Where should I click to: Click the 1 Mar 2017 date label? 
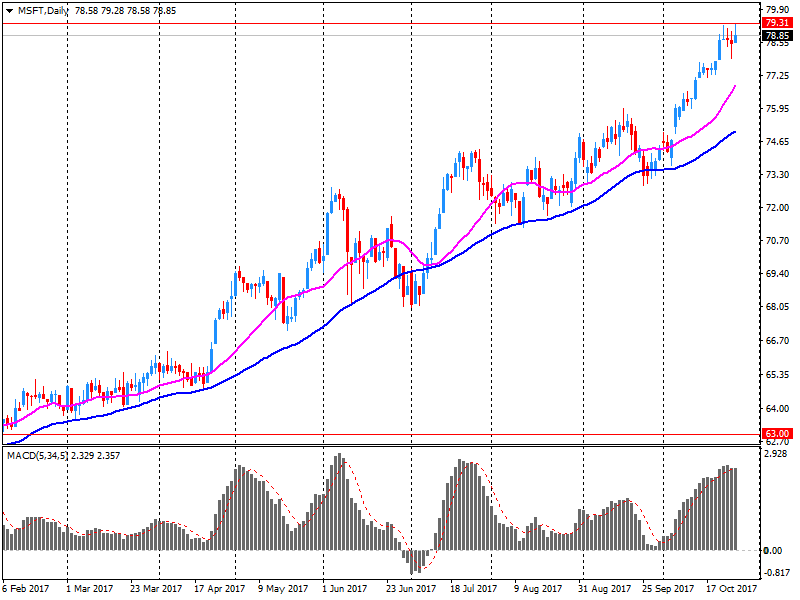[89, 589]
